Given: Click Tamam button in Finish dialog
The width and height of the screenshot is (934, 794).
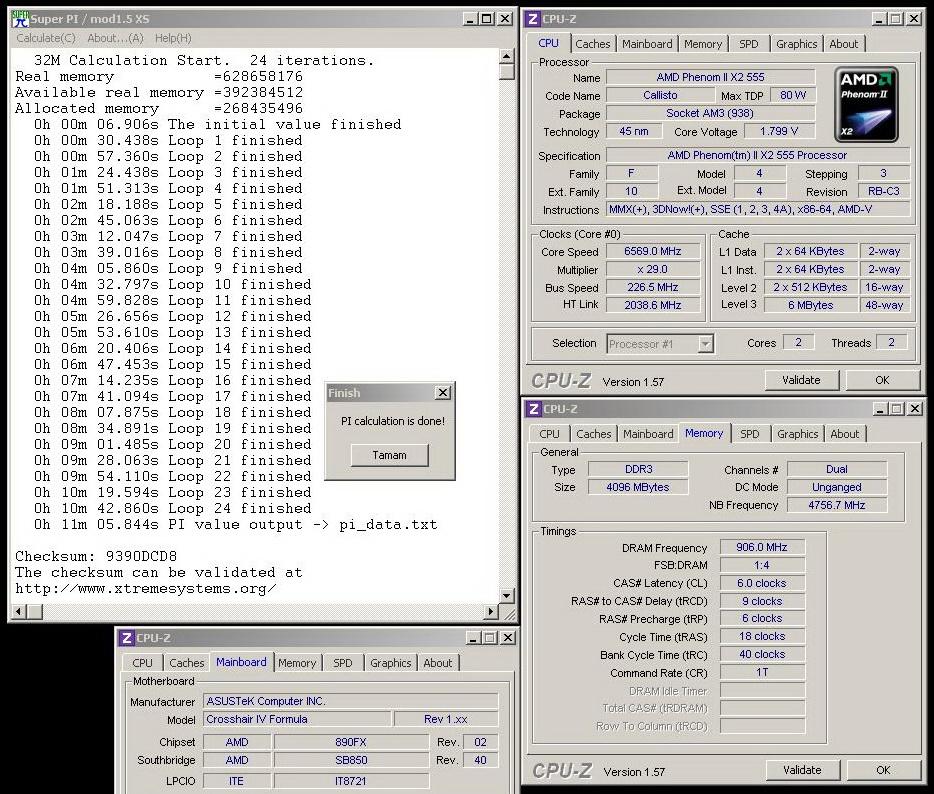Looking at the screenshot, I should pyautogui.click(x=390, y=455).
